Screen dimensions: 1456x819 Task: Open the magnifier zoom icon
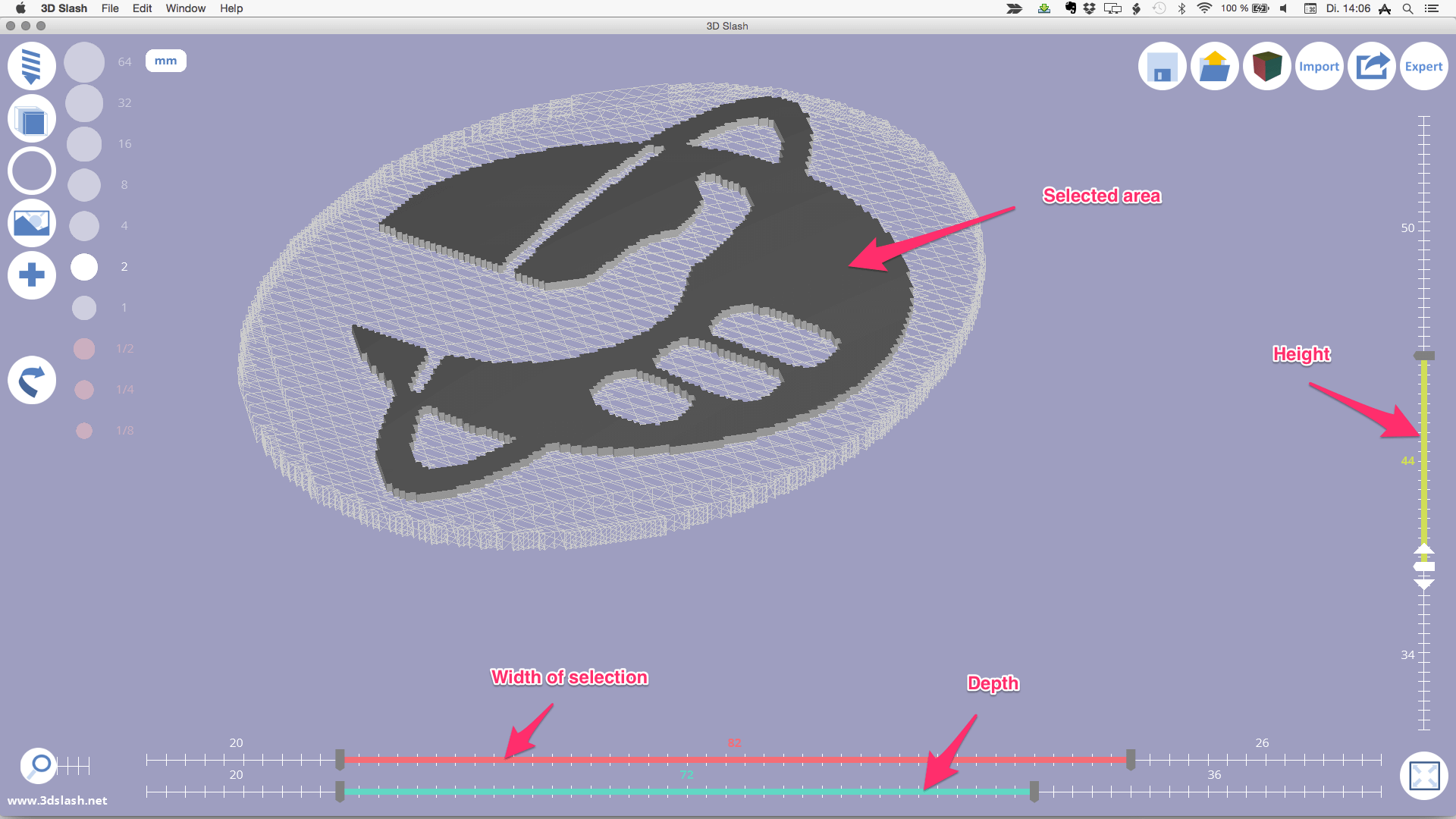39,766
